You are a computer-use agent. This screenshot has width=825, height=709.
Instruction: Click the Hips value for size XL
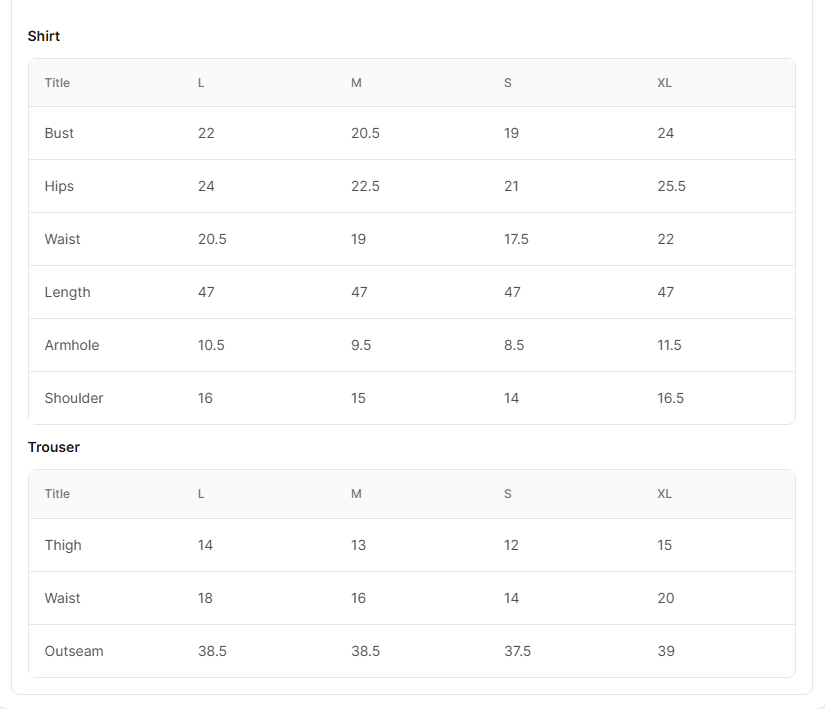[x=671, y=186]
